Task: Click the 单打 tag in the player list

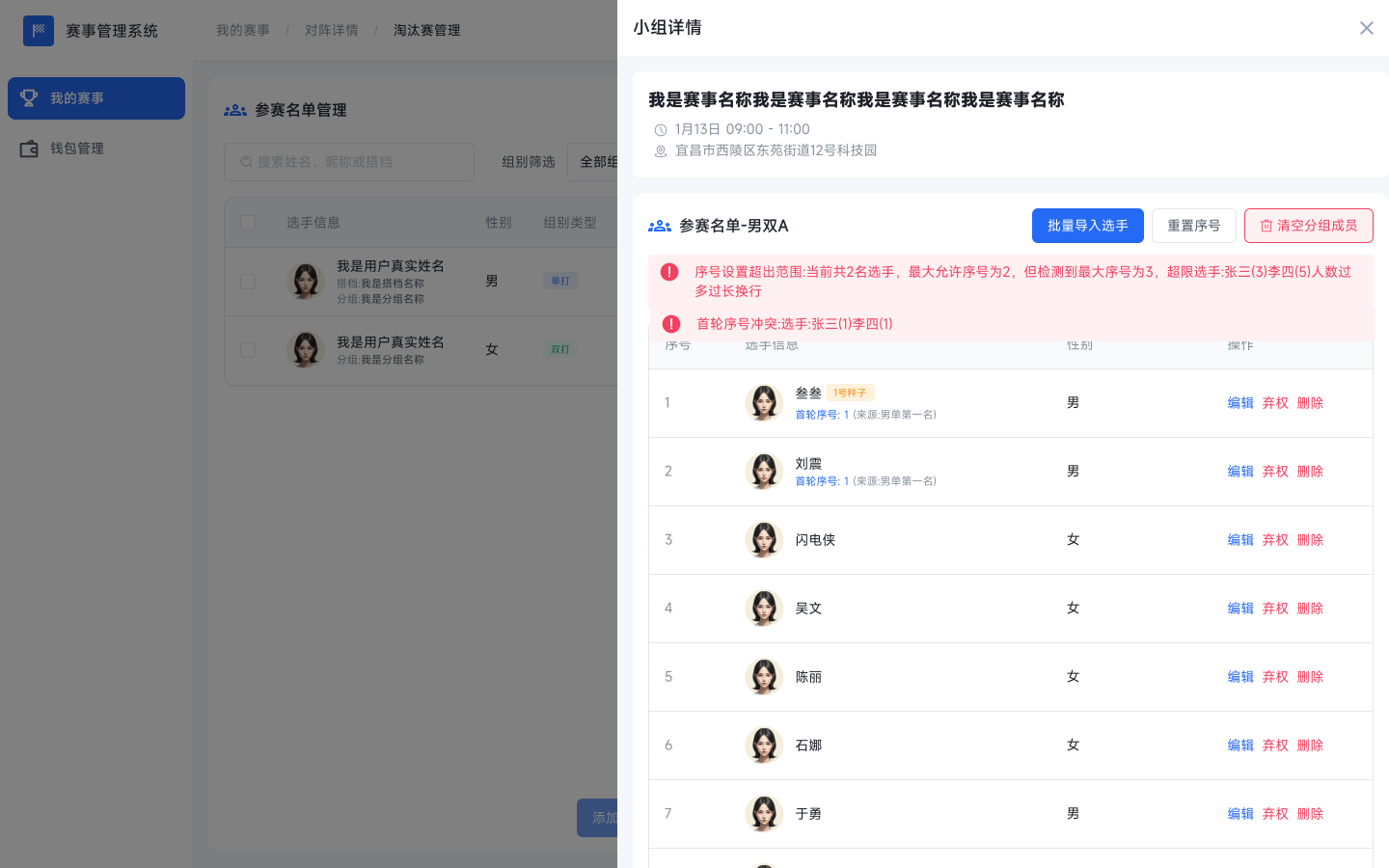Action: [560, 281]
